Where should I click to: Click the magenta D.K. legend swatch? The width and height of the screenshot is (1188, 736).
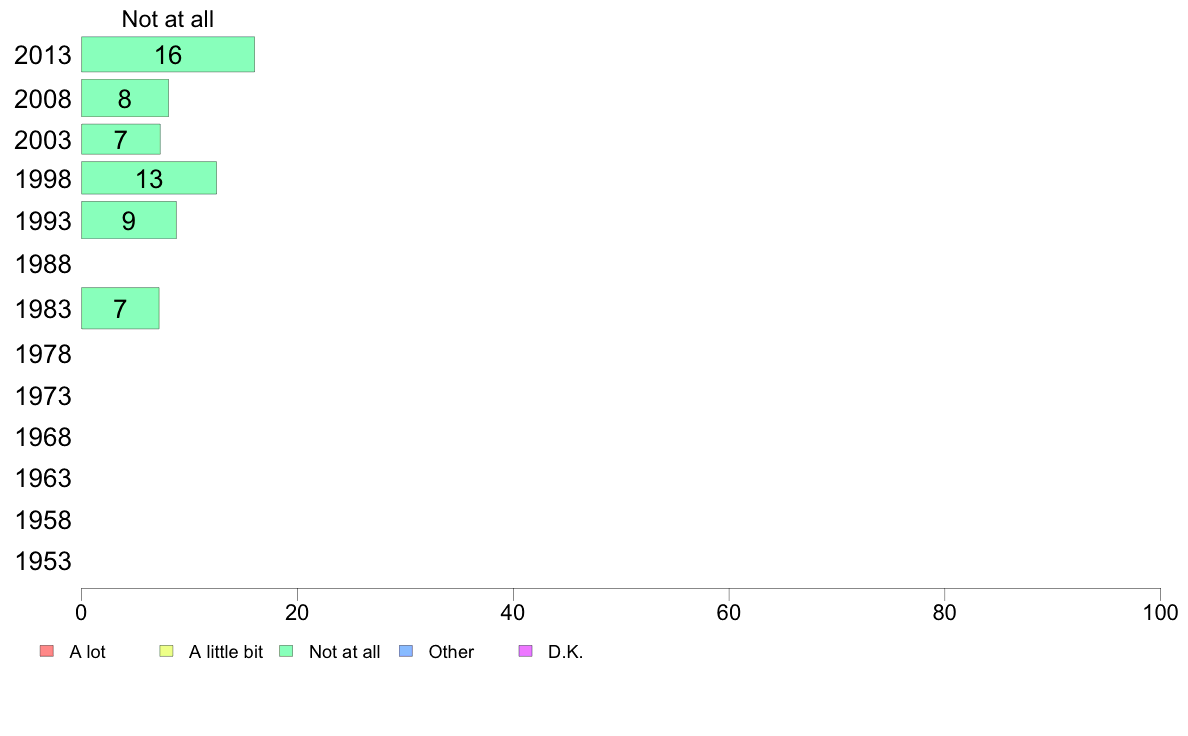pos(526,651)
